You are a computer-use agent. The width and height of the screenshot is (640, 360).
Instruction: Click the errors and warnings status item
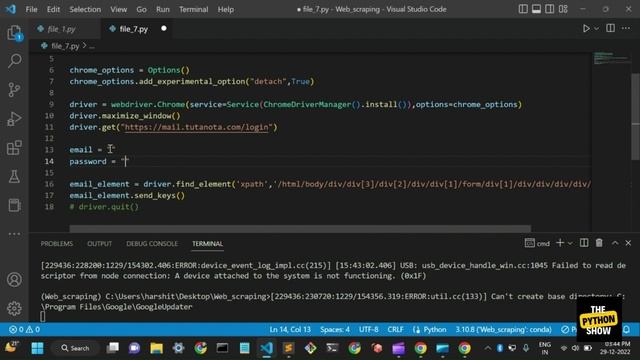point(24,329)
